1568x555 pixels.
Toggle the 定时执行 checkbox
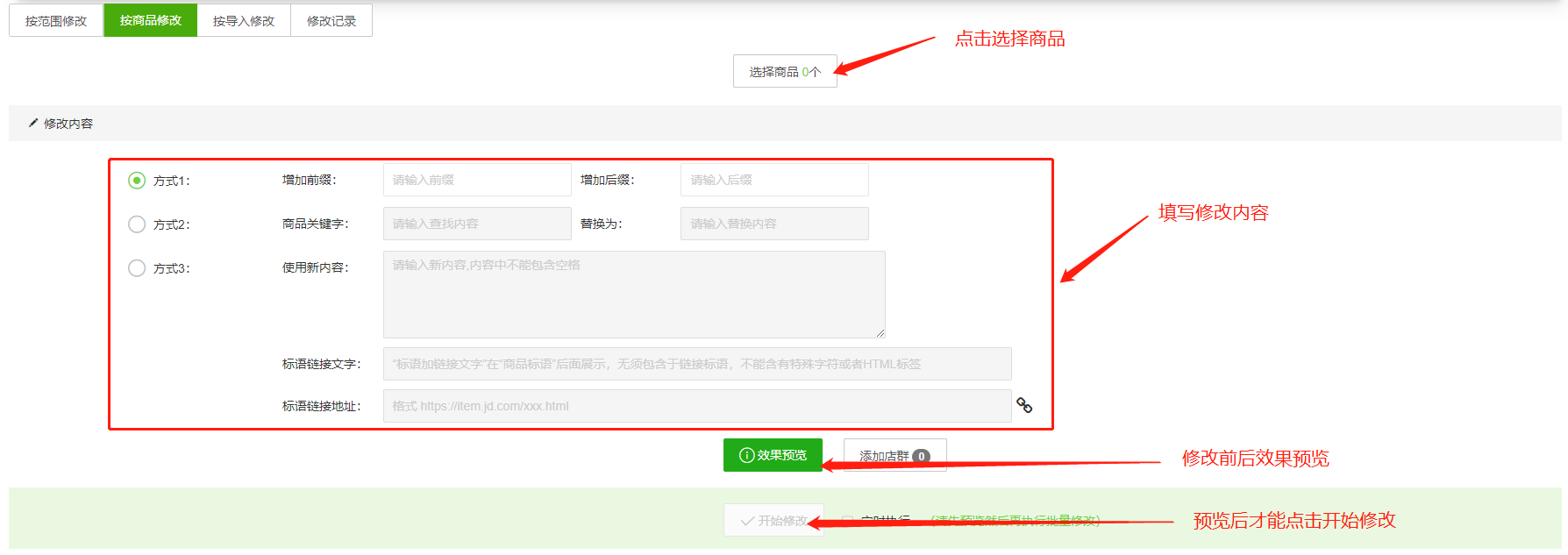pos(848,521)
